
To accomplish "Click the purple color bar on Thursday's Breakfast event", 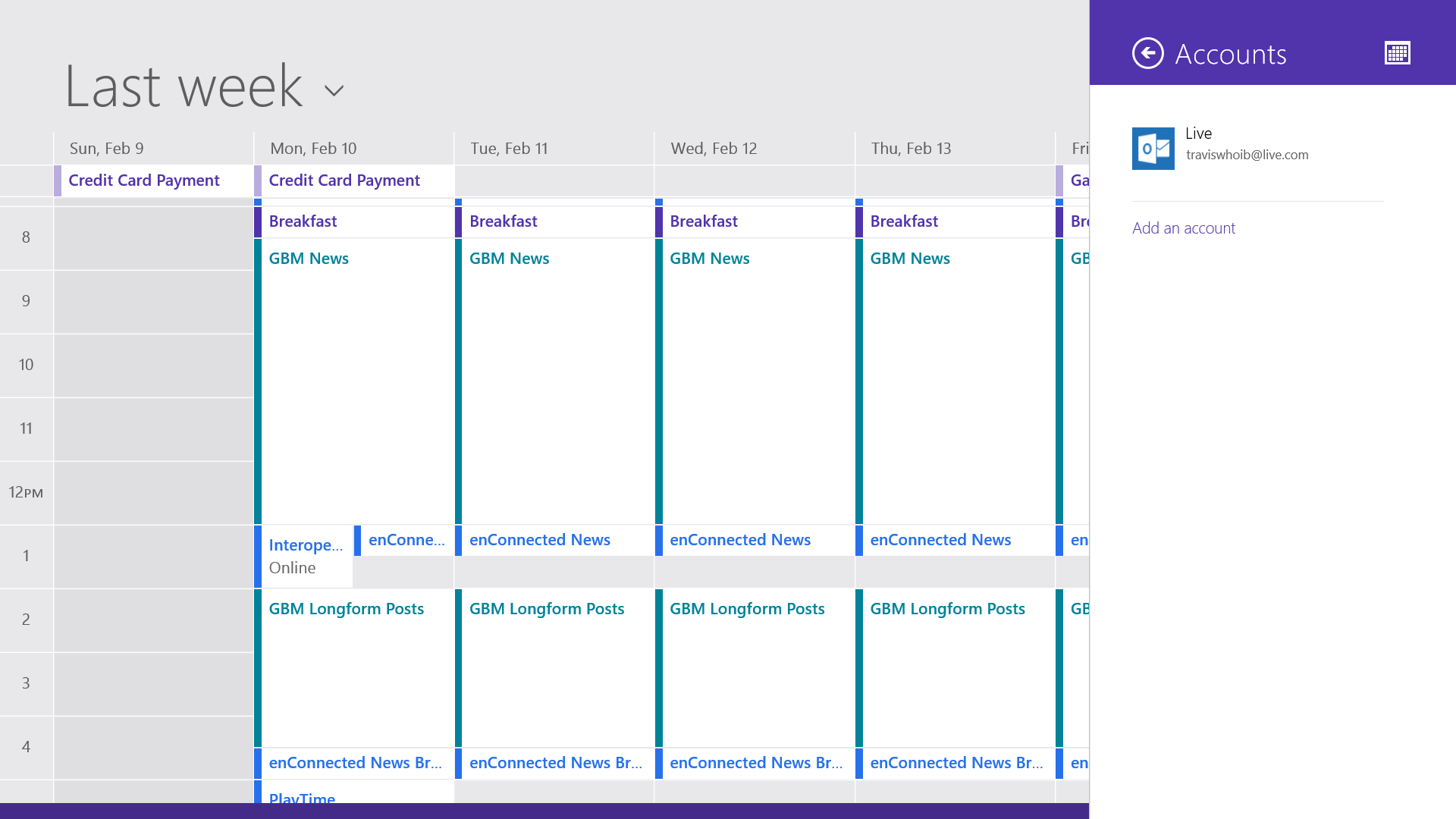I will 859,221.
